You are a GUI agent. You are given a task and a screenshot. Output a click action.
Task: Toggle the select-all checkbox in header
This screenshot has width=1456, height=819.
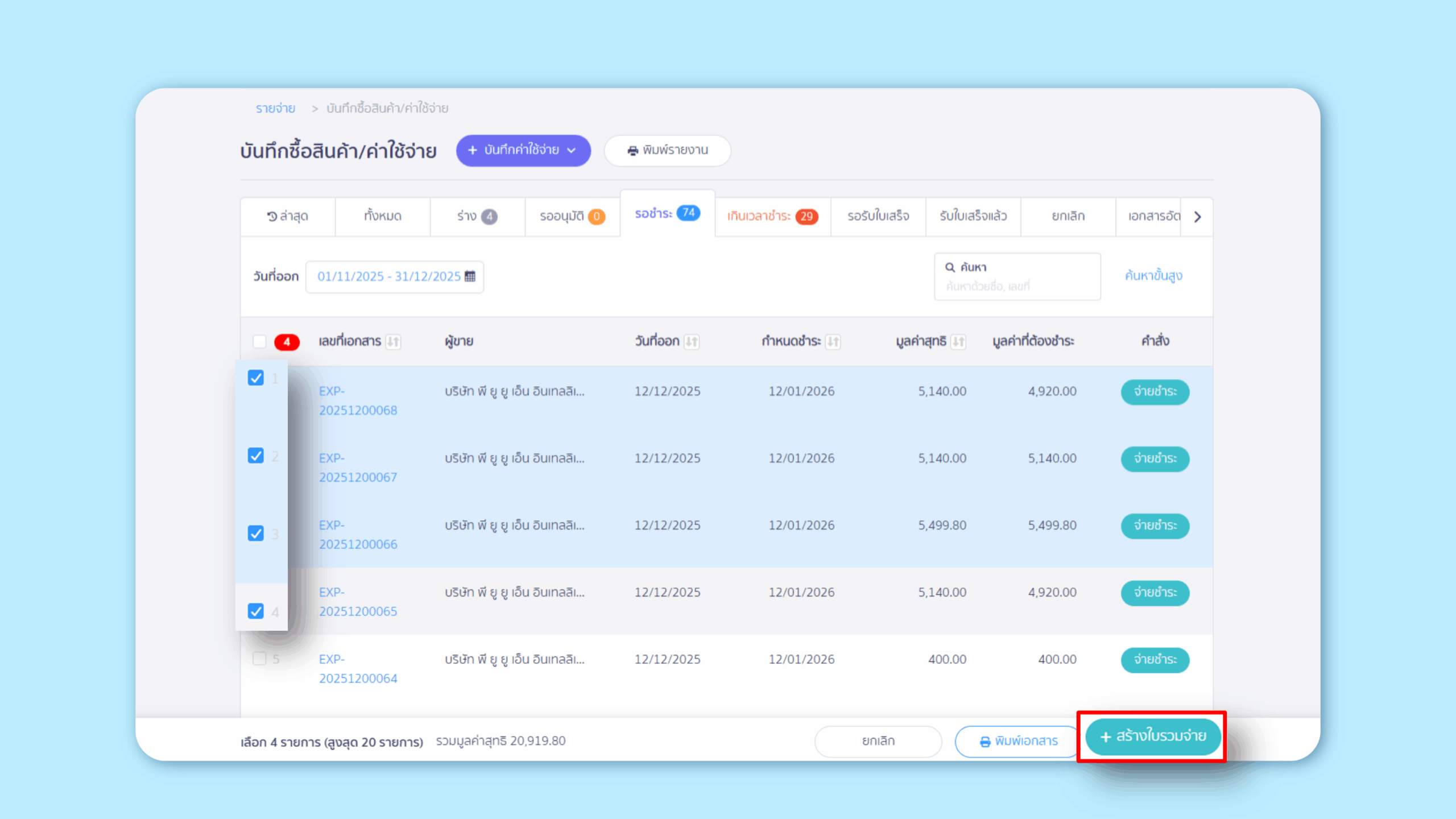(x=259, y=341)
